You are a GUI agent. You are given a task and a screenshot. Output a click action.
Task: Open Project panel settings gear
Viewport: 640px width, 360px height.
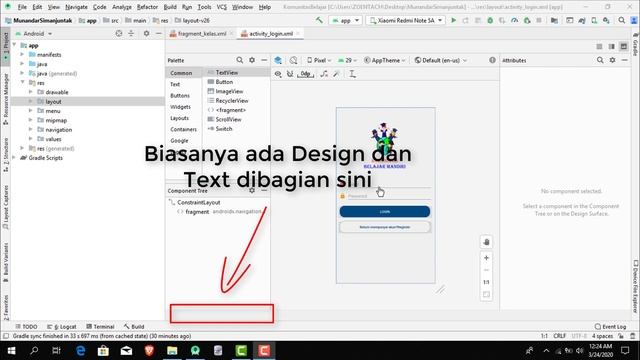tap(146, 33)
